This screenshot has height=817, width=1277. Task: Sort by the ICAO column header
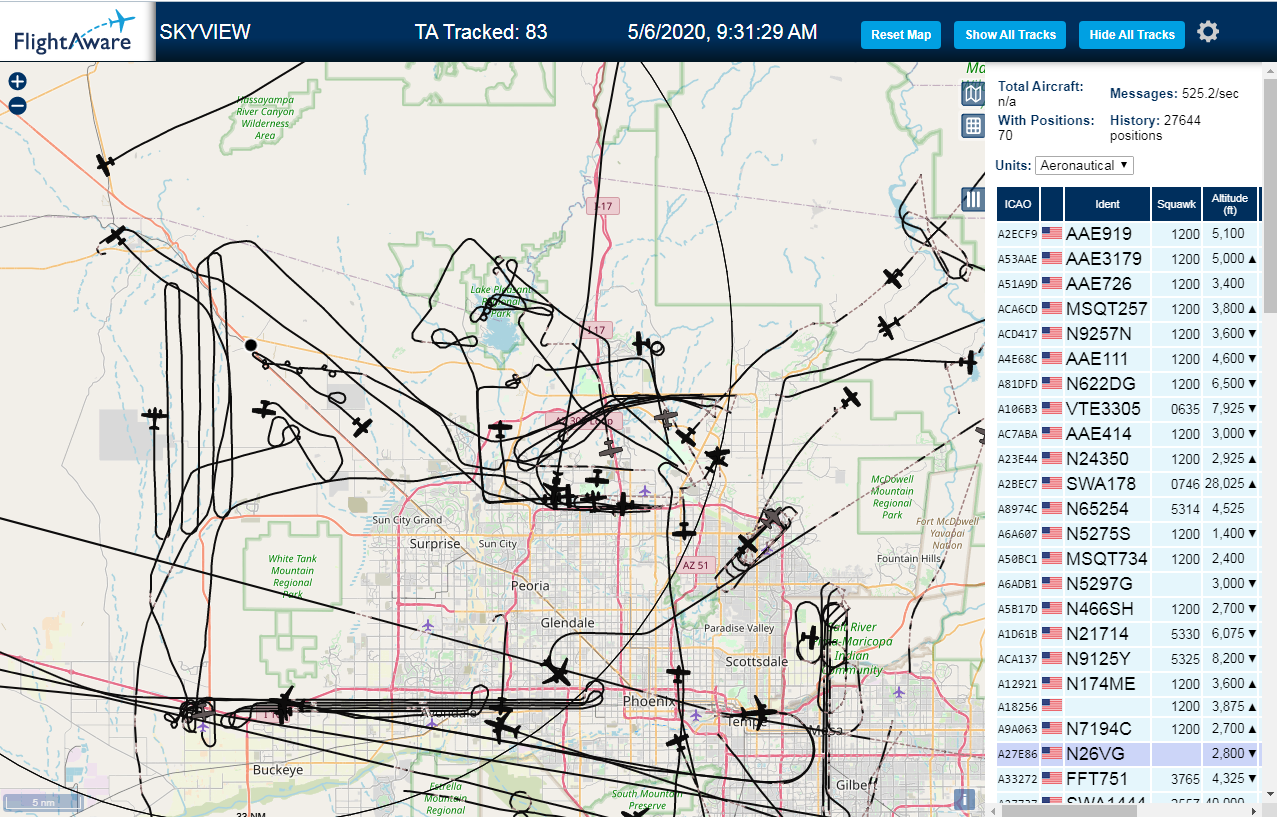(1018, 204)
